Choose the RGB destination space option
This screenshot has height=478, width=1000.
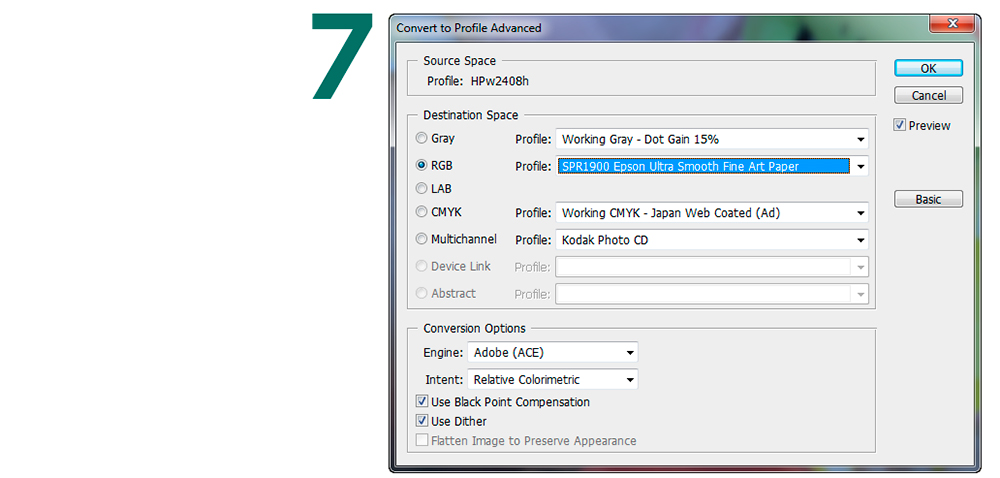[x=422, y=165]
